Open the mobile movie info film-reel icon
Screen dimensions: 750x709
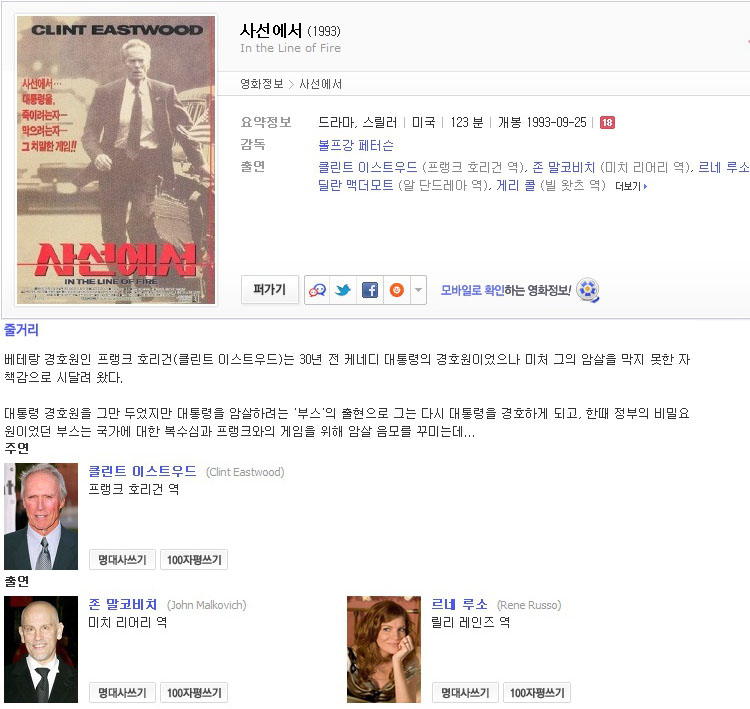588,290
